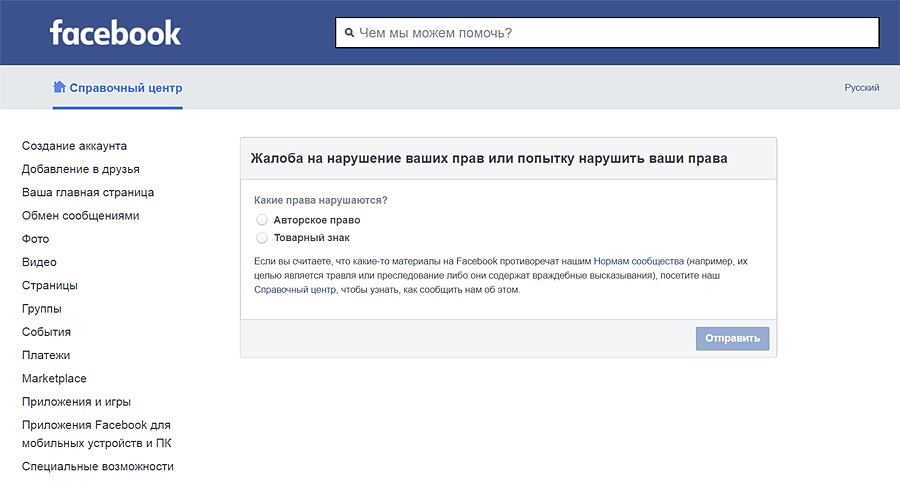
Task: Go to Добавление в друзья topic
Action: click(x=81, y=169)
